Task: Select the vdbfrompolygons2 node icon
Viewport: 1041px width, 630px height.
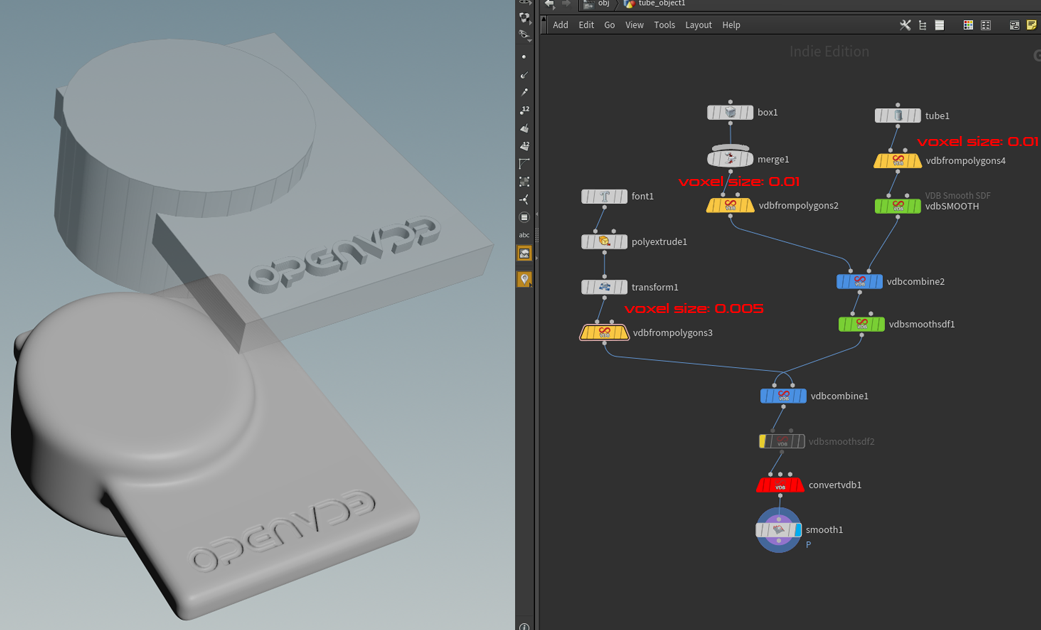Action: [x=730, y=205]
